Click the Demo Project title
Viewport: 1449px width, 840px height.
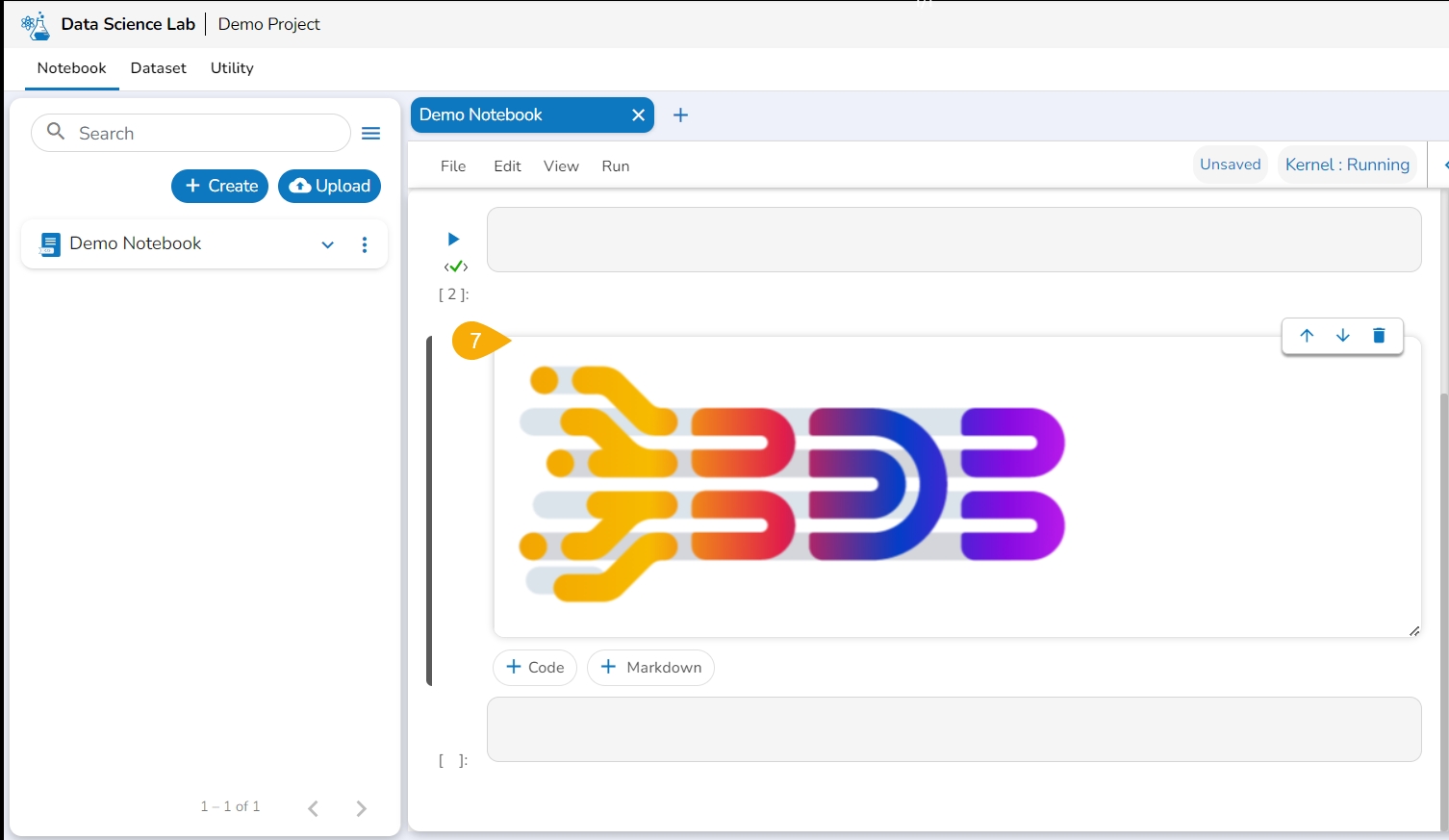click(269, 24)
